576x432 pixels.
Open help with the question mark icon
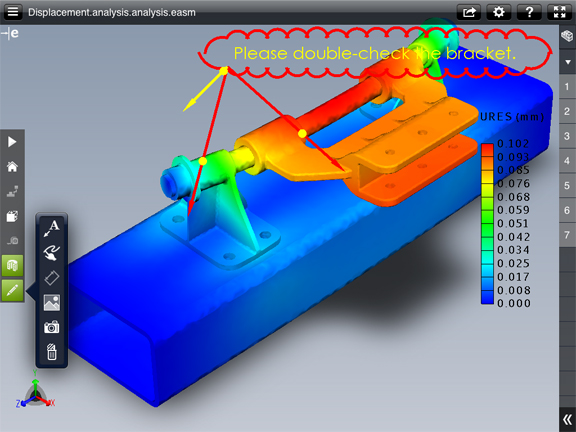point(529,12)
